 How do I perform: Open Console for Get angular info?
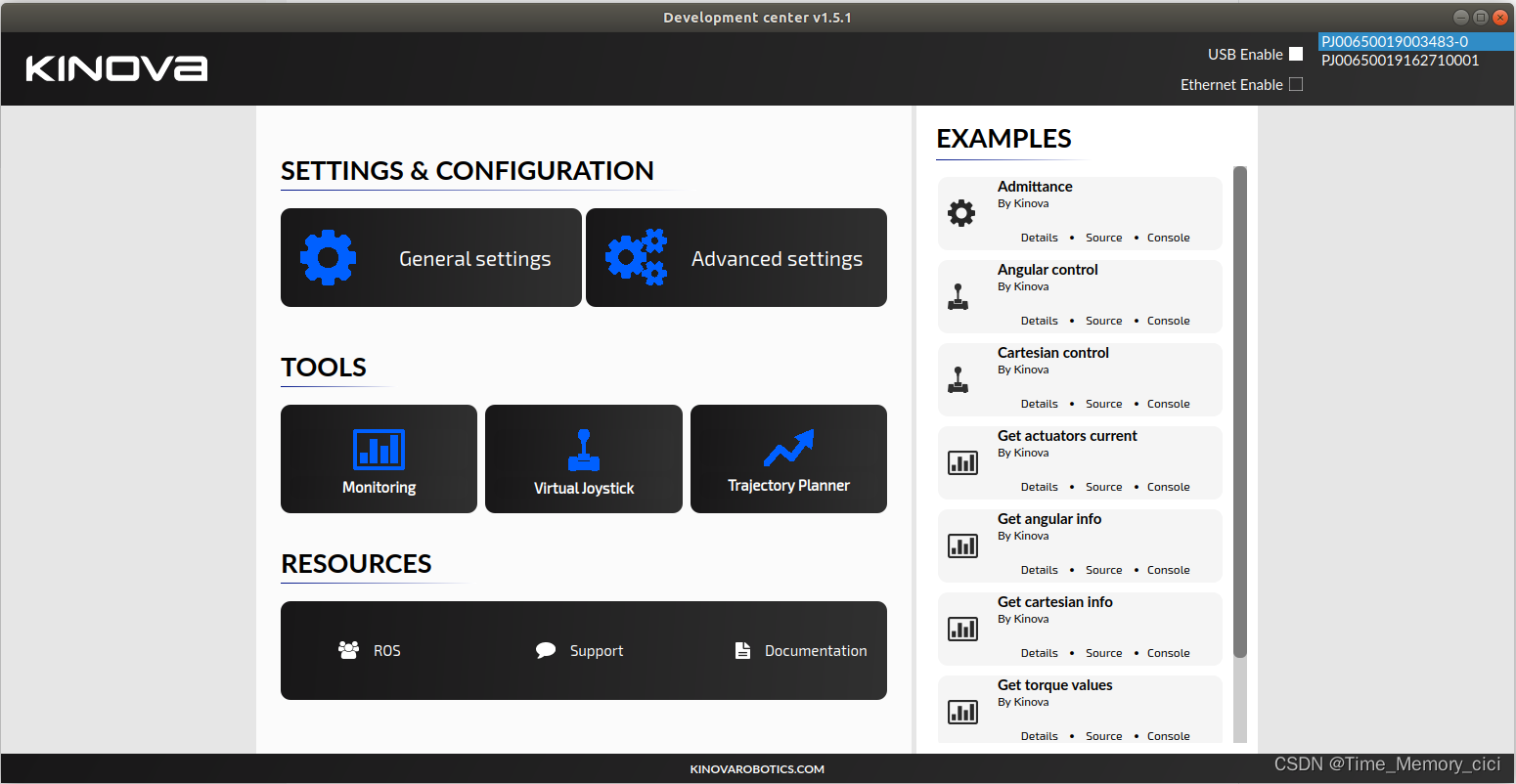1168,570
